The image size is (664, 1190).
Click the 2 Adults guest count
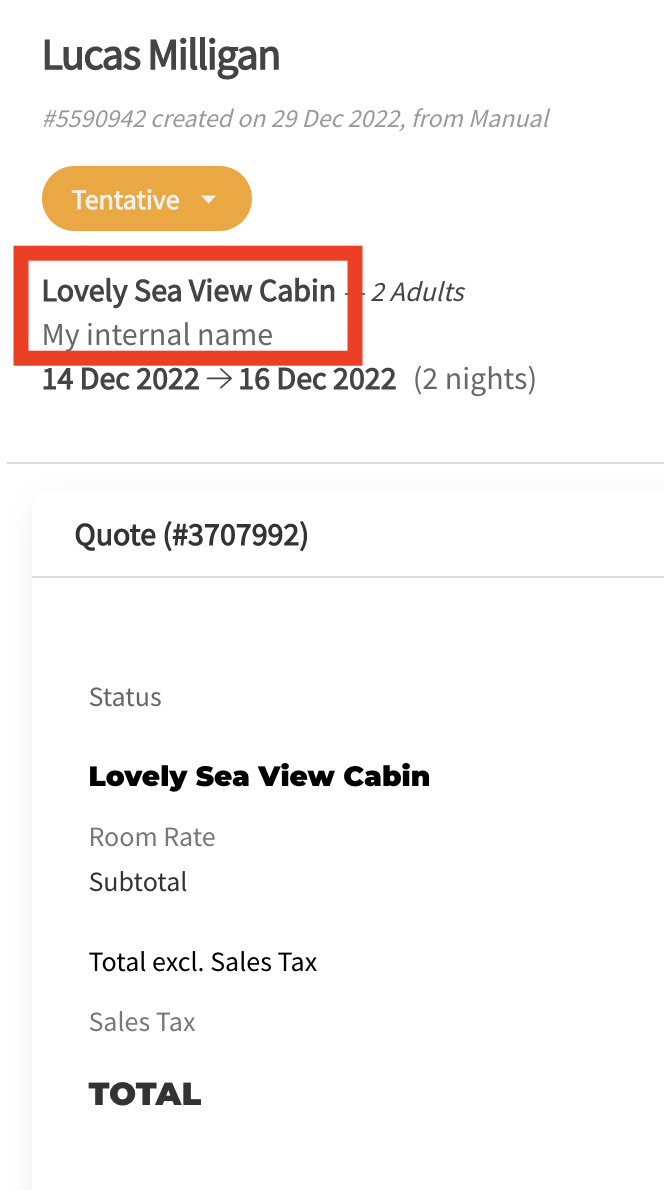(418, 292)
